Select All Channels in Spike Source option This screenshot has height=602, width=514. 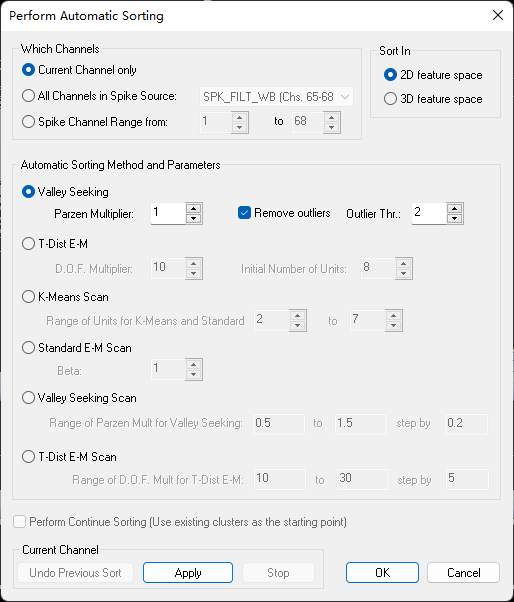tap(28, 96)
